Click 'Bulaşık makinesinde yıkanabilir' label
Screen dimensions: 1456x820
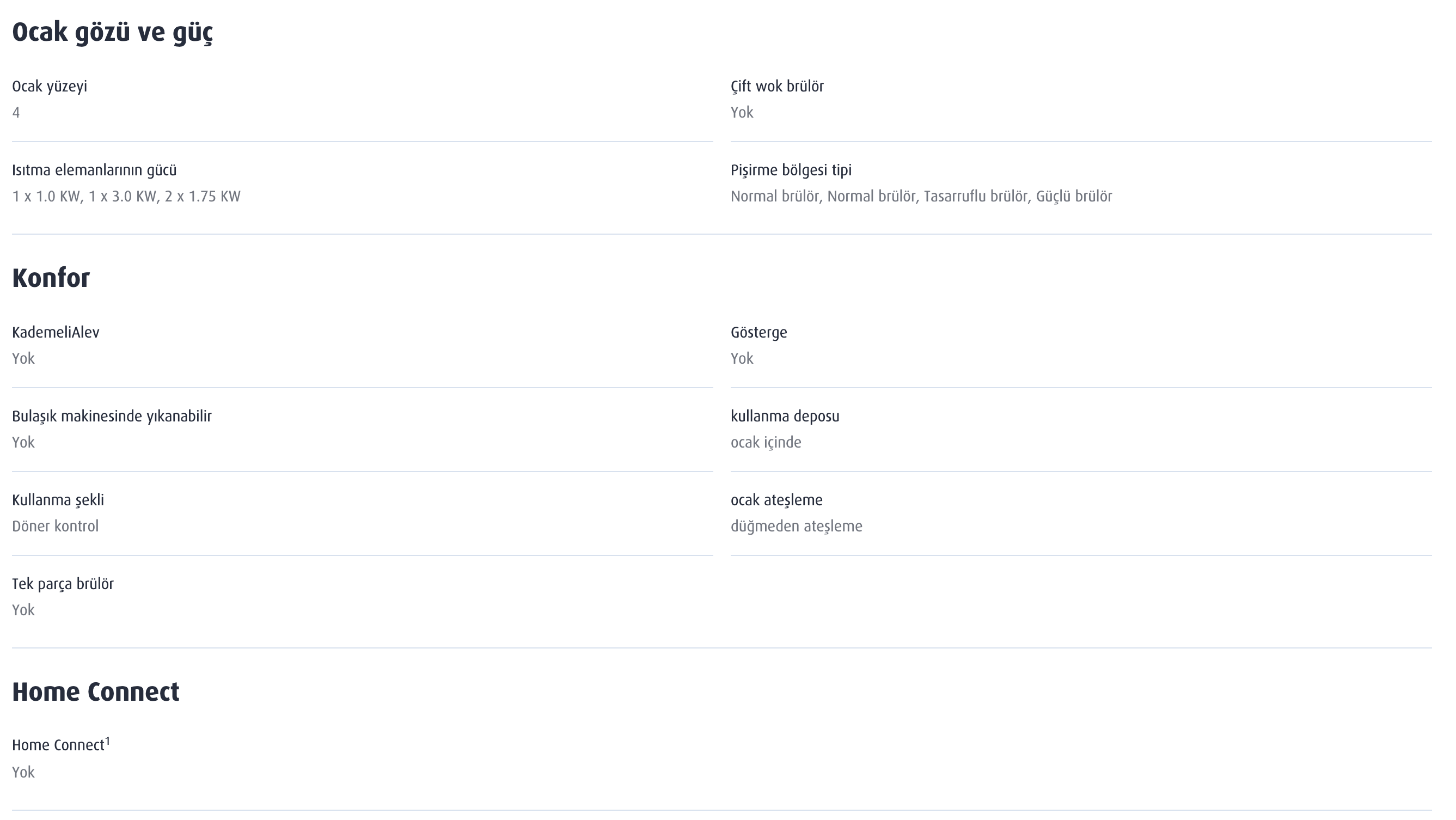coord(112,417)
